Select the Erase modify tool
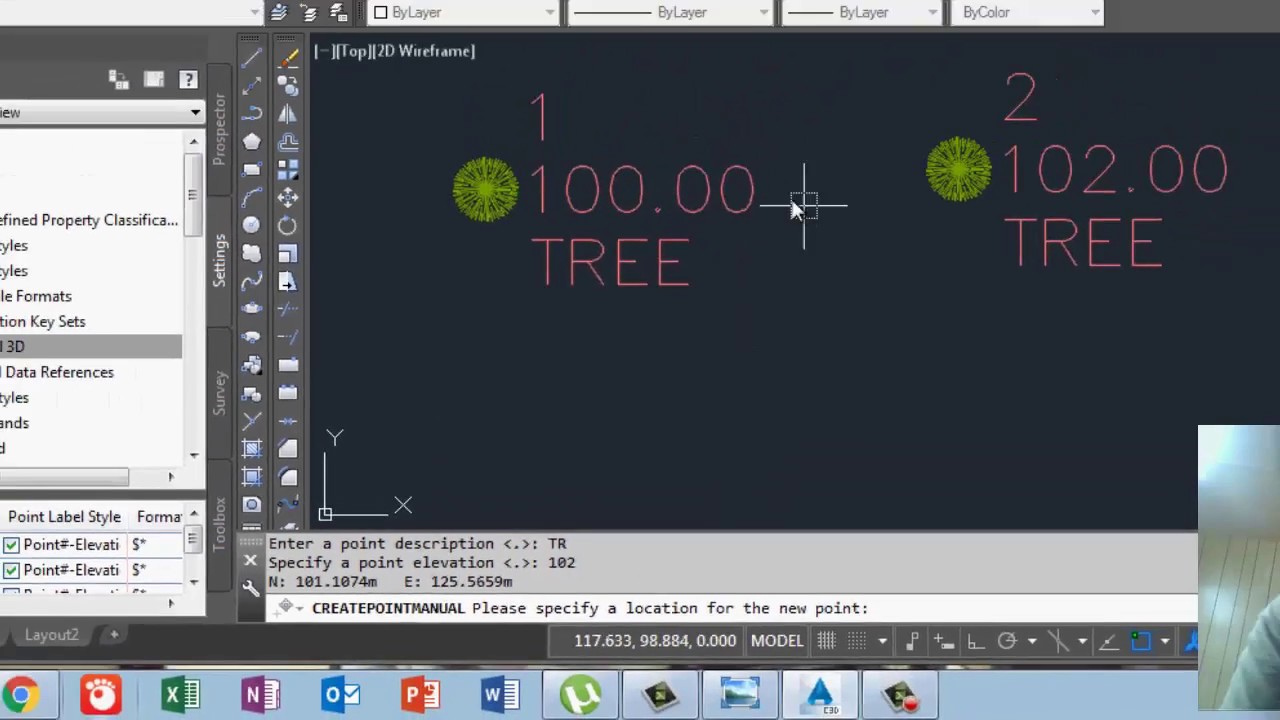 (x=288, y=58)
